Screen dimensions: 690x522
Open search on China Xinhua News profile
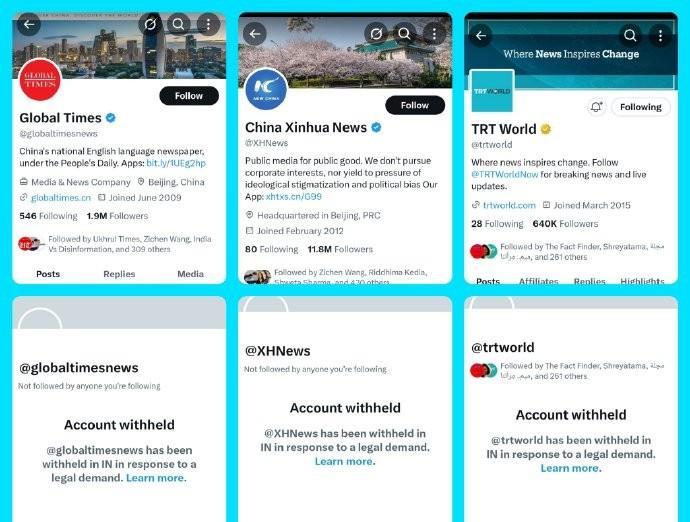click(404, 34)
